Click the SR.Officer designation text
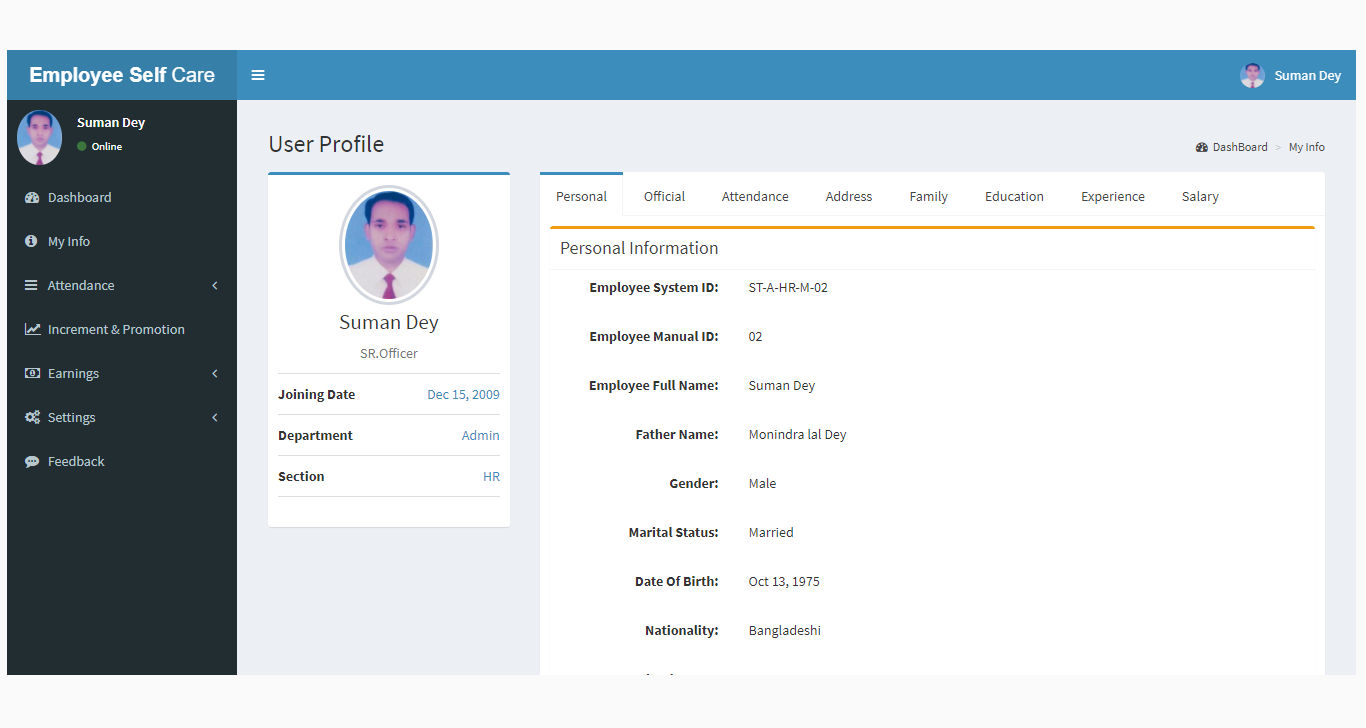This screenshot has width=1366, height=728. [389, 353]
